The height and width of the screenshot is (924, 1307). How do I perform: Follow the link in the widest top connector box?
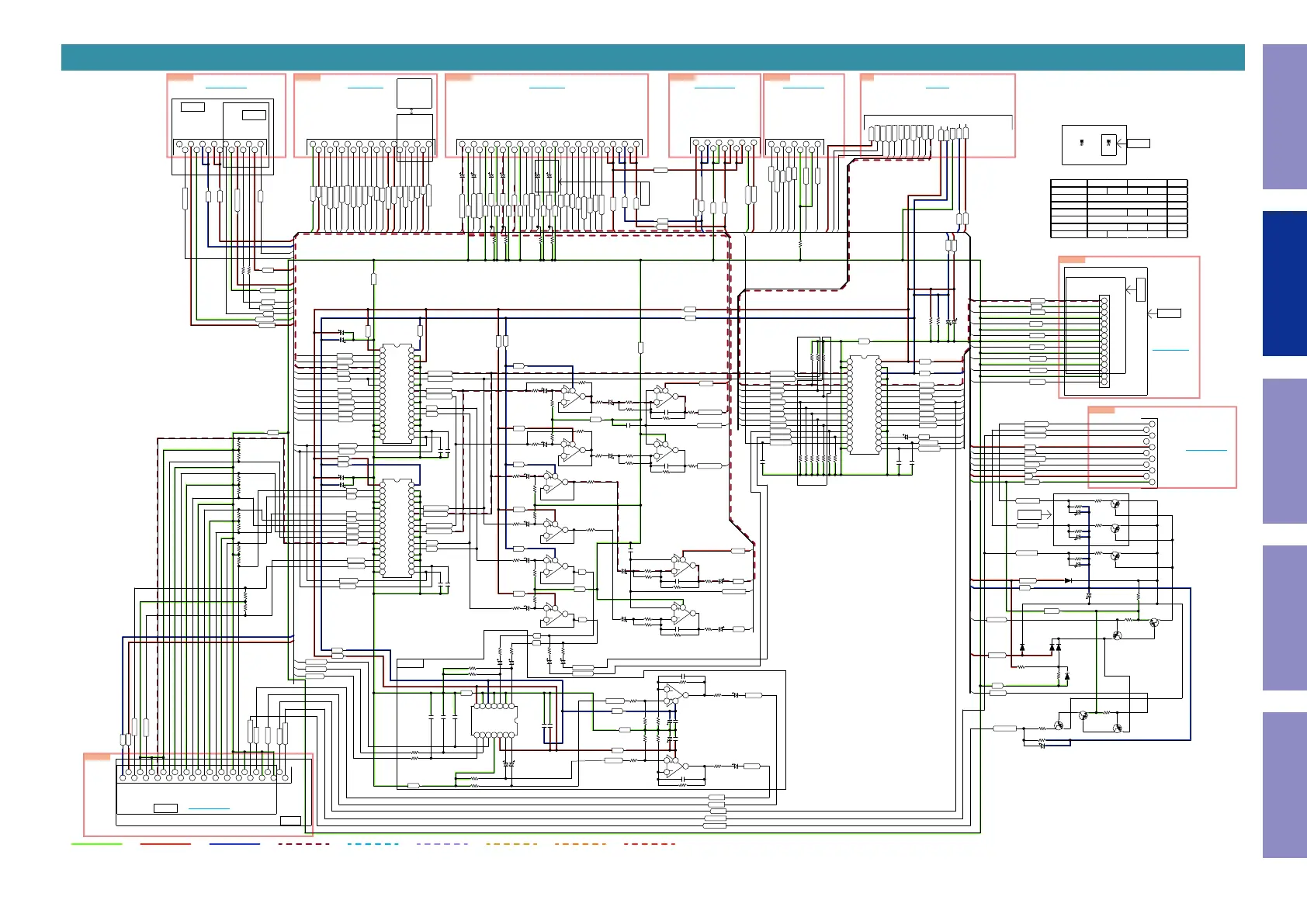[546, 88]
